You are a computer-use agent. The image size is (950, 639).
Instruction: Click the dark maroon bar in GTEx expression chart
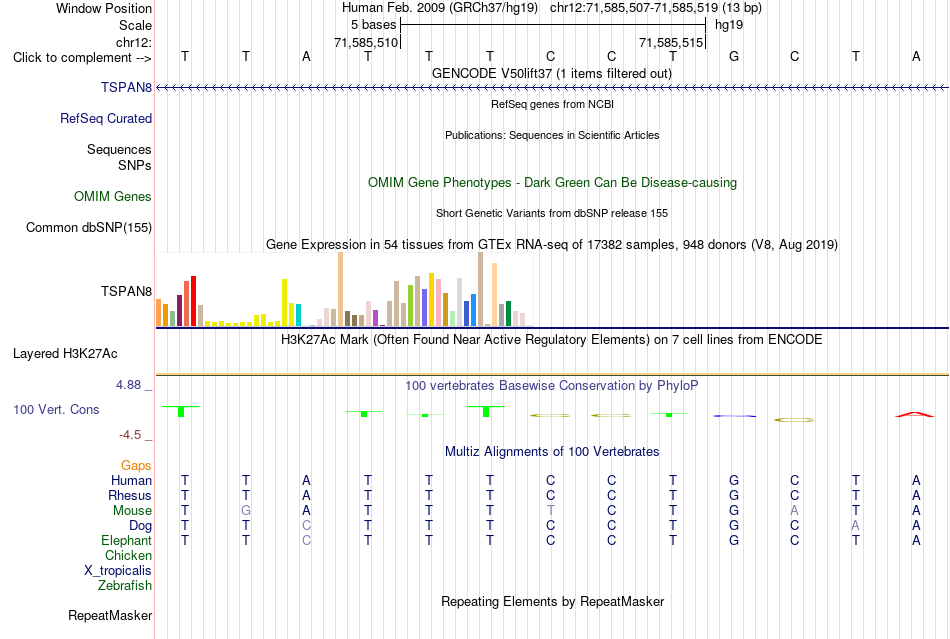[x=179, y=311]
